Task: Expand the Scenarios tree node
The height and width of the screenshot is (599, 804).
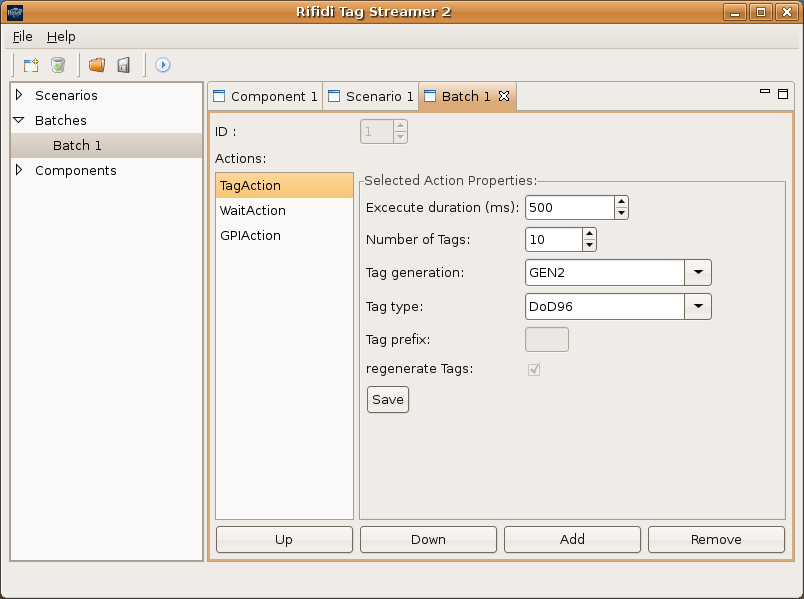Action: [19, 95]
